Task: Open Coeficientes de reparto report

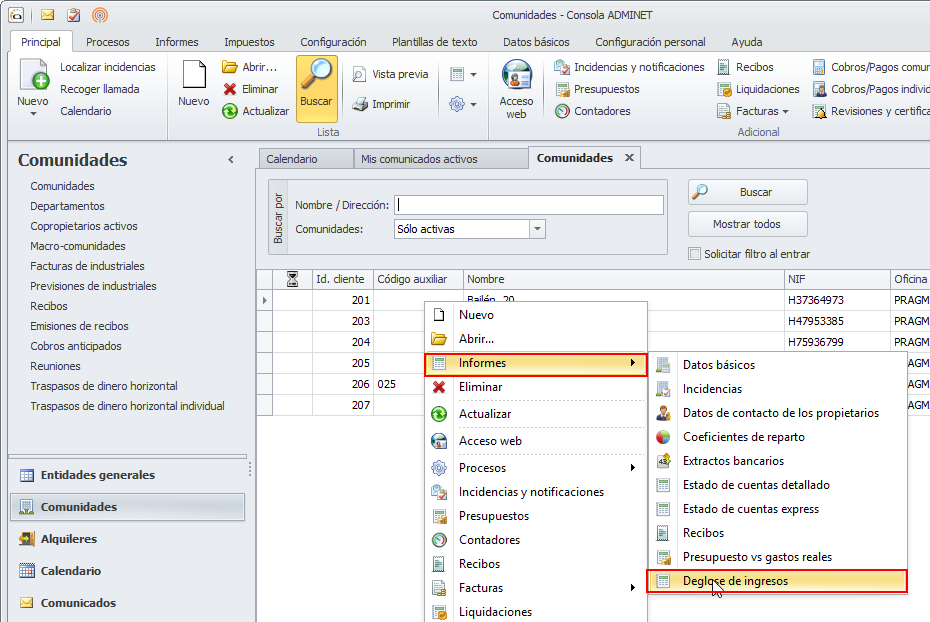Action: click(743, 437)
